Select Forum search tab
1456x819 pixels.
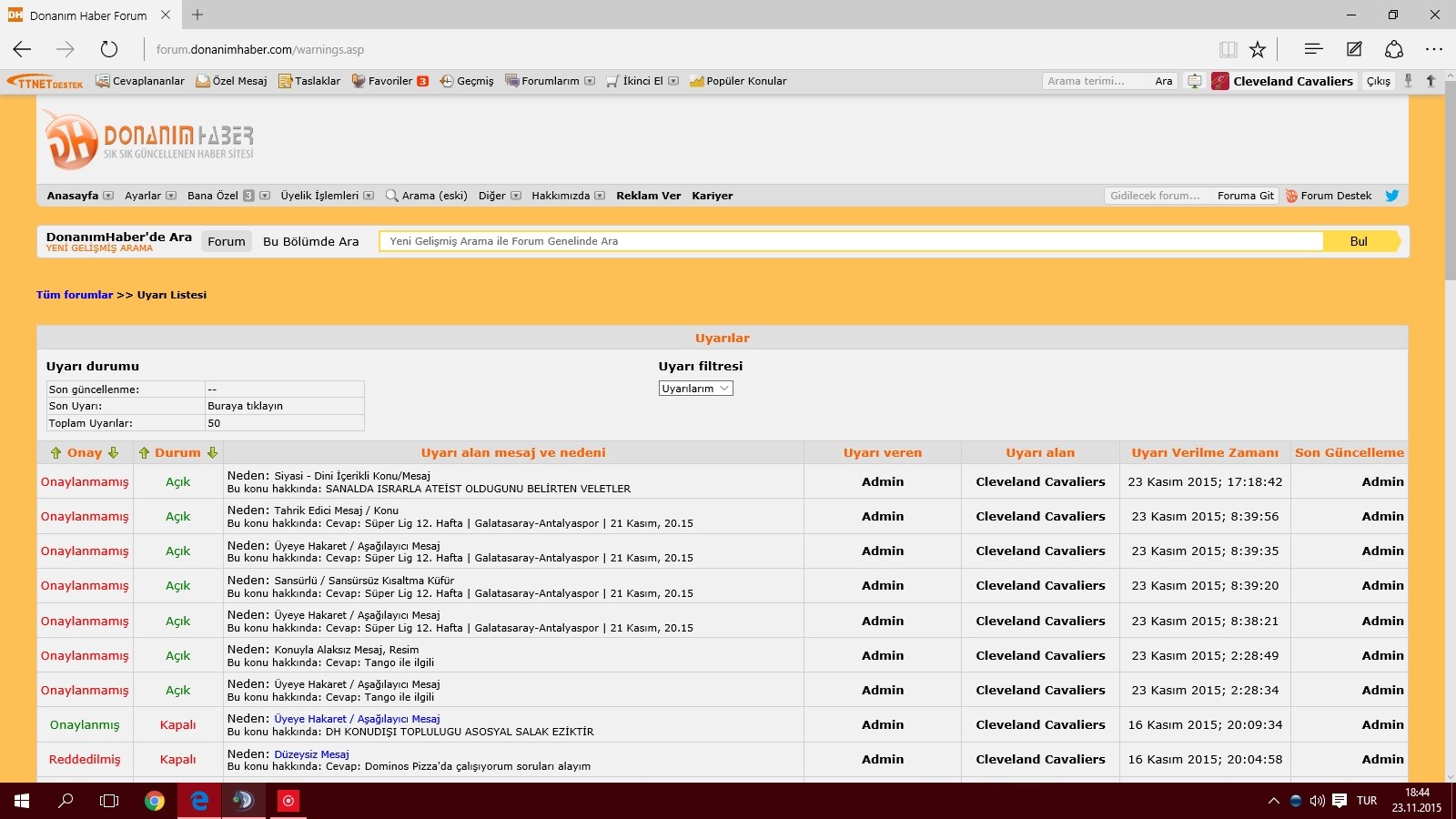[x=227, y=241]
